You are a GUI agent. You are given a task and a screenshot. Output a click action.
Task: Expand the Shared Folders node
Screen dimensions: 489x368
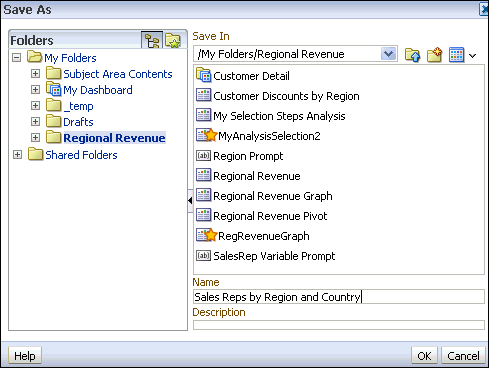(17, 155)
